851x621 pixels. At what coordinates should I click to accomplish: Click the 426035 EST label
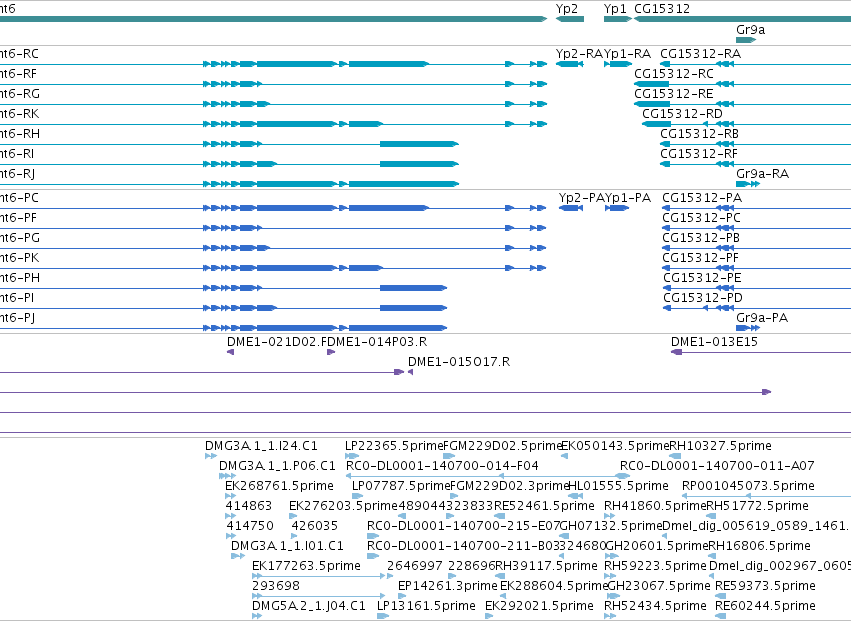coord(315,526)
